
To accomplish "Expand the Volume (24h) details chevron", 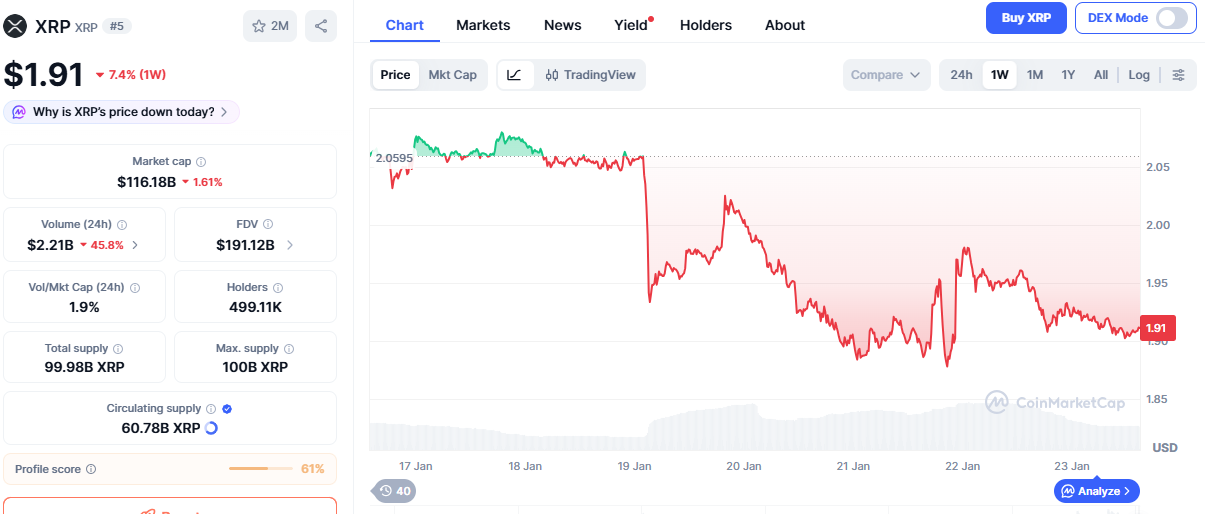I will click(x=135, y=245).
